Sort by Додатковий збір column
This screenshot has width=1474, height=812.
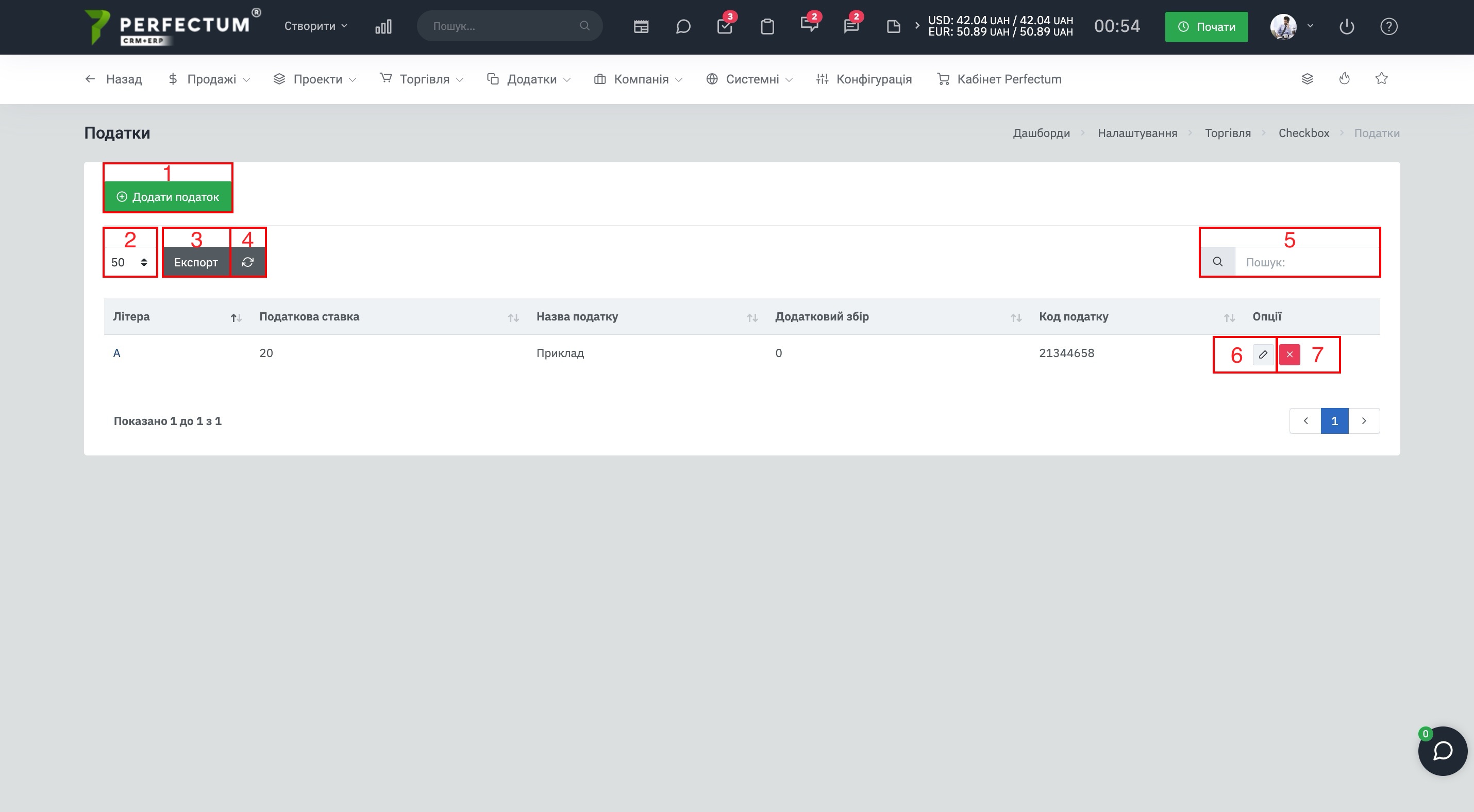[x=898, y=316]
